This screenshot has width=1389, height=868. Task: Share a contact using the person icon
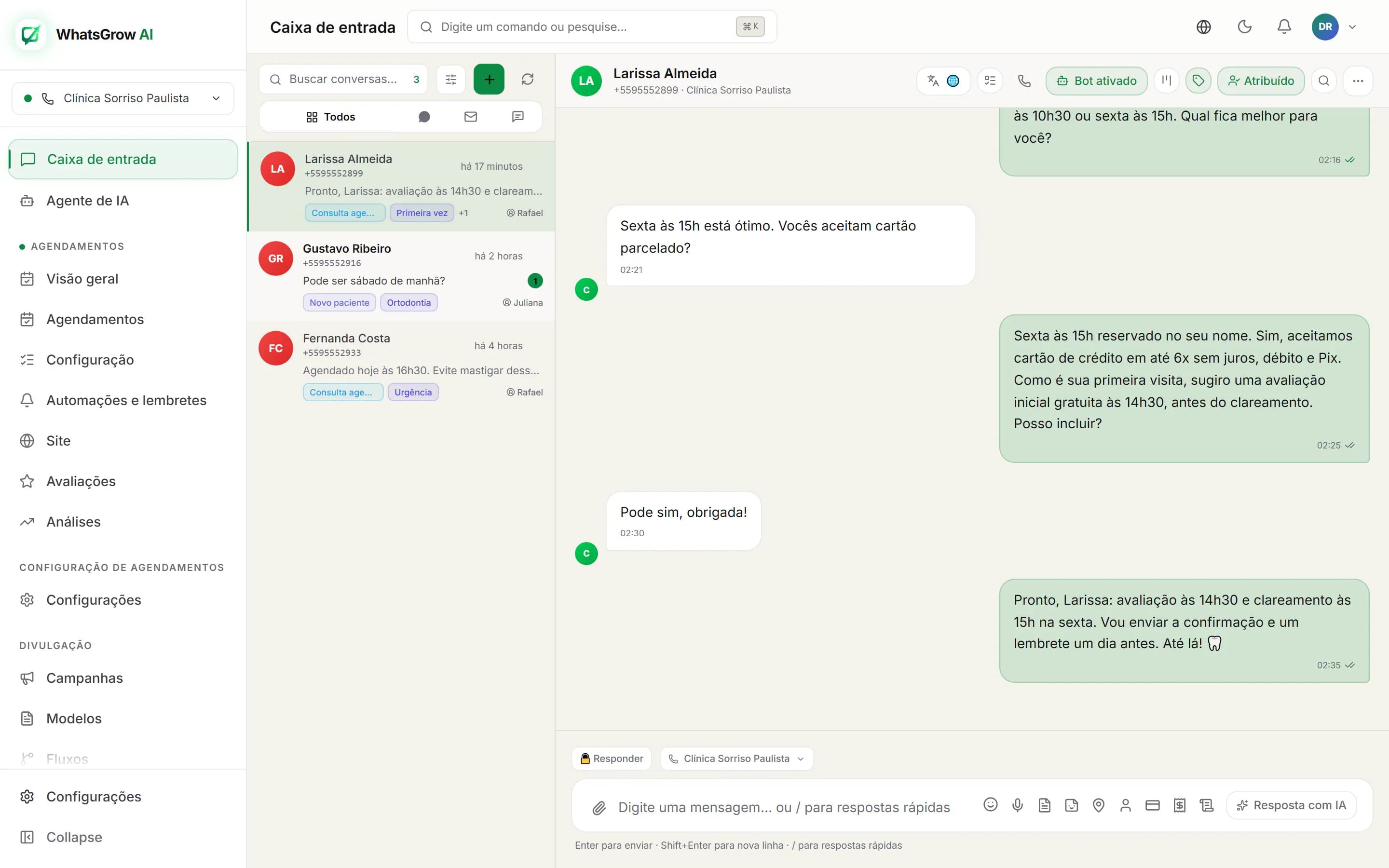[x=1125, y=805]
